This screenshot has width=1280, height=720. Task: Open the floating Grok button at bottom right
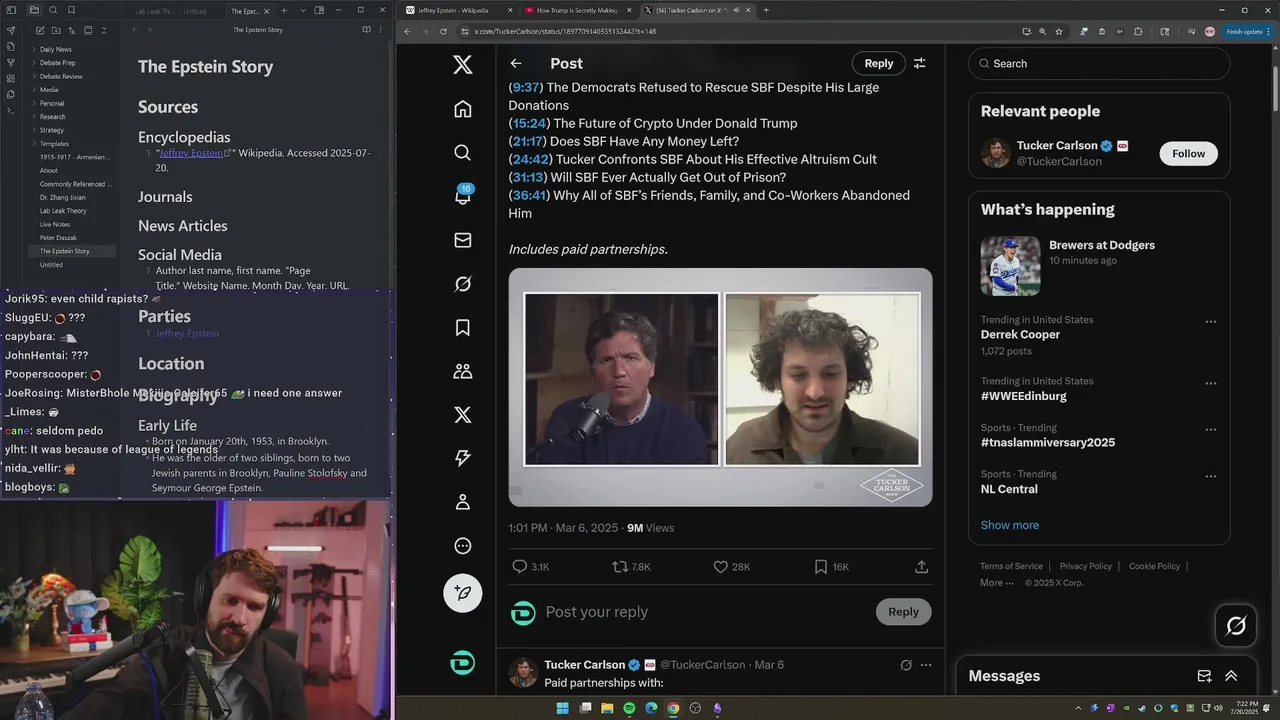tap(1236, 626)
